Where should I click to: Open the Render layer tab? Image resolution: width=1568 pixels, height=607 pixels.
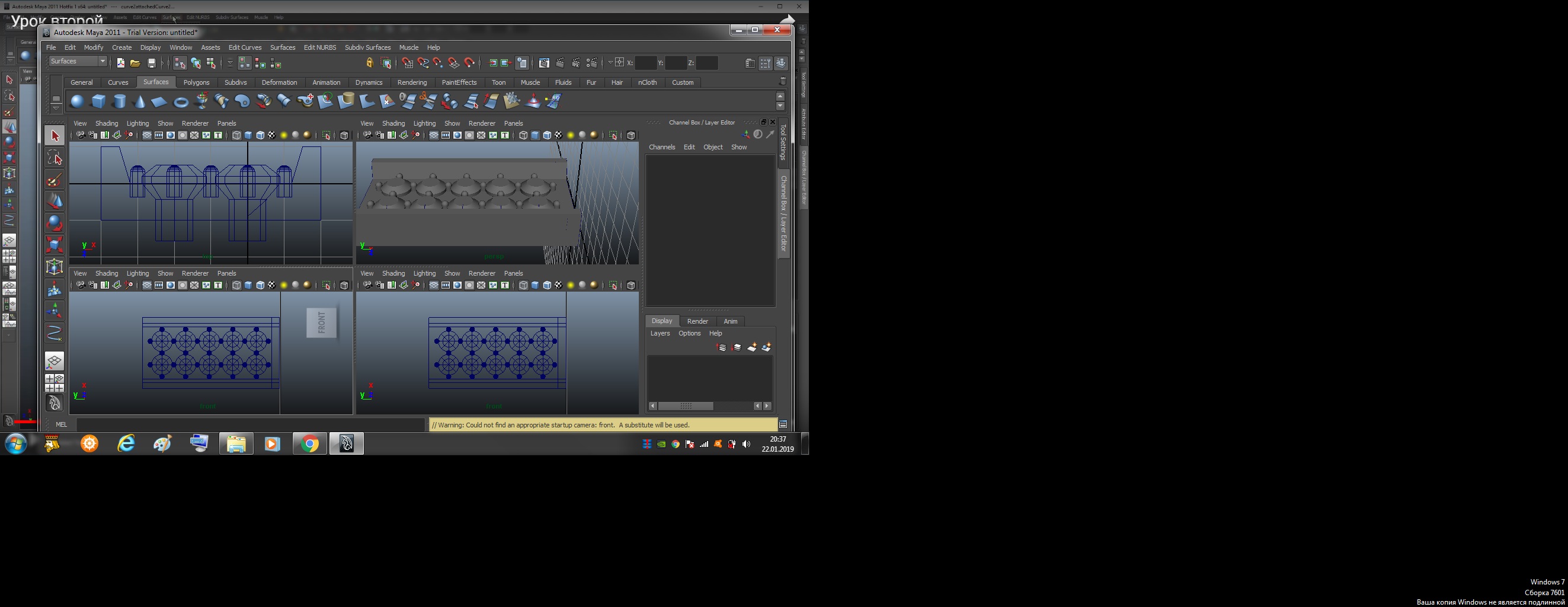[x=697, y=321]
